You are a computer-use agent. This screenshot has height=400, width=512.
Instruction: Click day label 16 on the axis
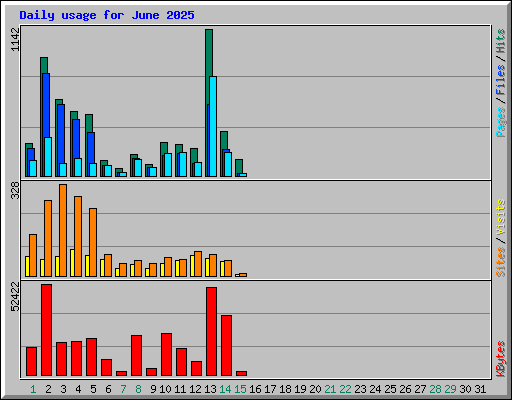coord(255,389)
